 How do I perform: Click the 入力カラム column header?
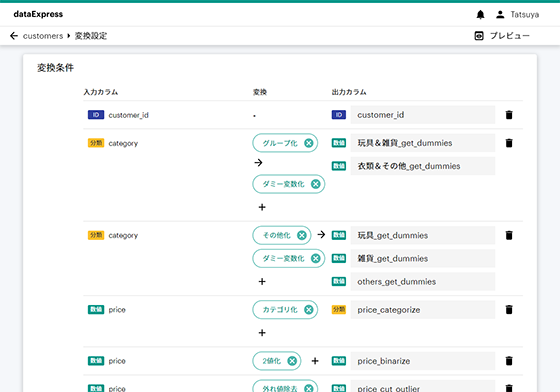point(101,92)
